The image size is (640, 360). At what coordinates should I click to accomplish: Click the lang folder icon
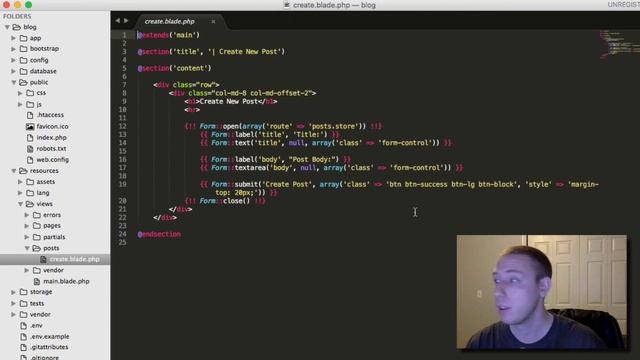(x=30, y=193)
